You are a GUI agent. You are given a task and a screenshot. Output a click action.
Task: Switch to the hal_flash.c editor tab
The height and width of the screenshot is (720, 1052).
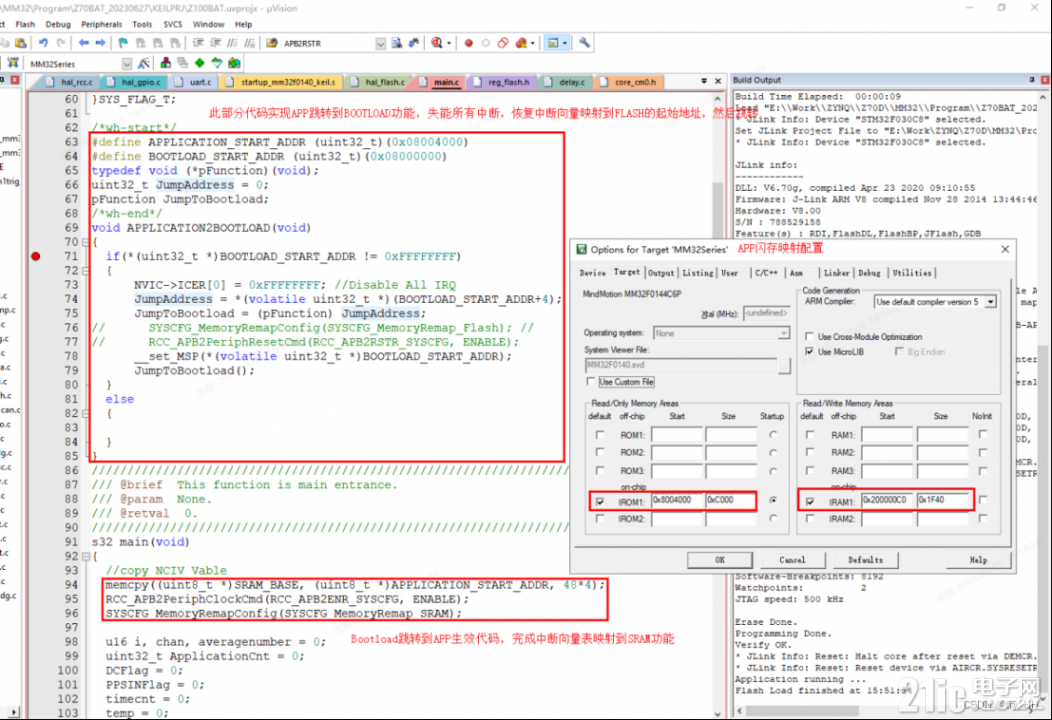378,82
